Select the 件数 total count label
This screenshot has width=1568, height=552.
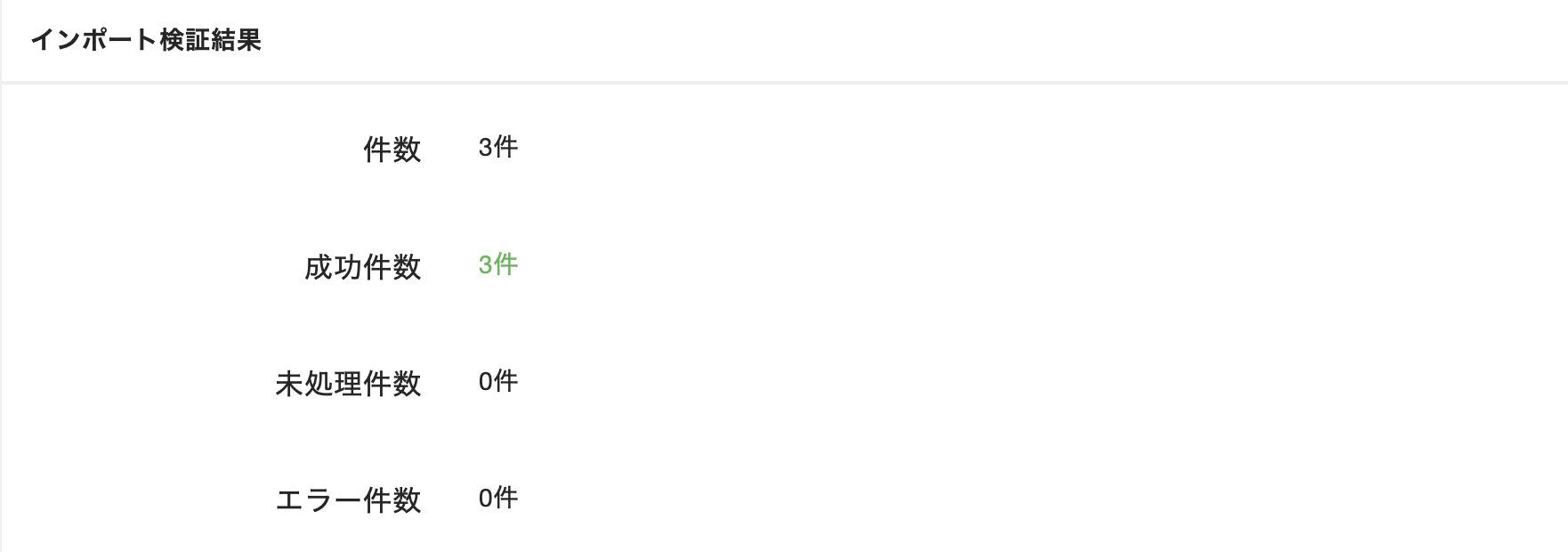point(392,150)
